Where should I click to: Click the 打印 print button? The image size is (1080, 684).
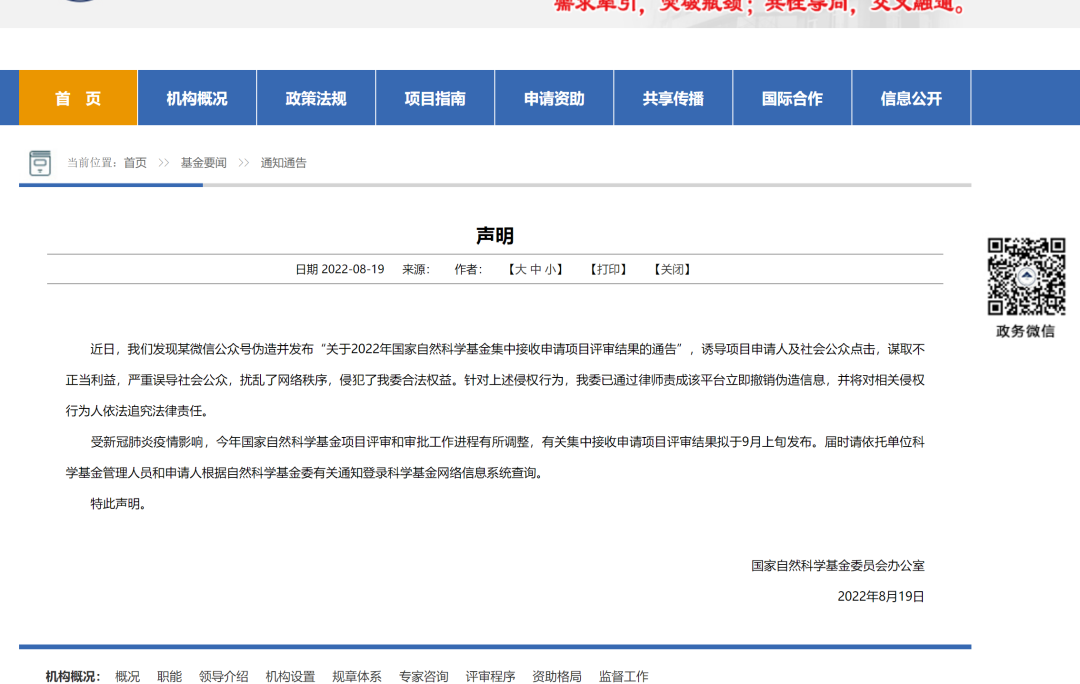pyautogui.click(x=609, y=269)
